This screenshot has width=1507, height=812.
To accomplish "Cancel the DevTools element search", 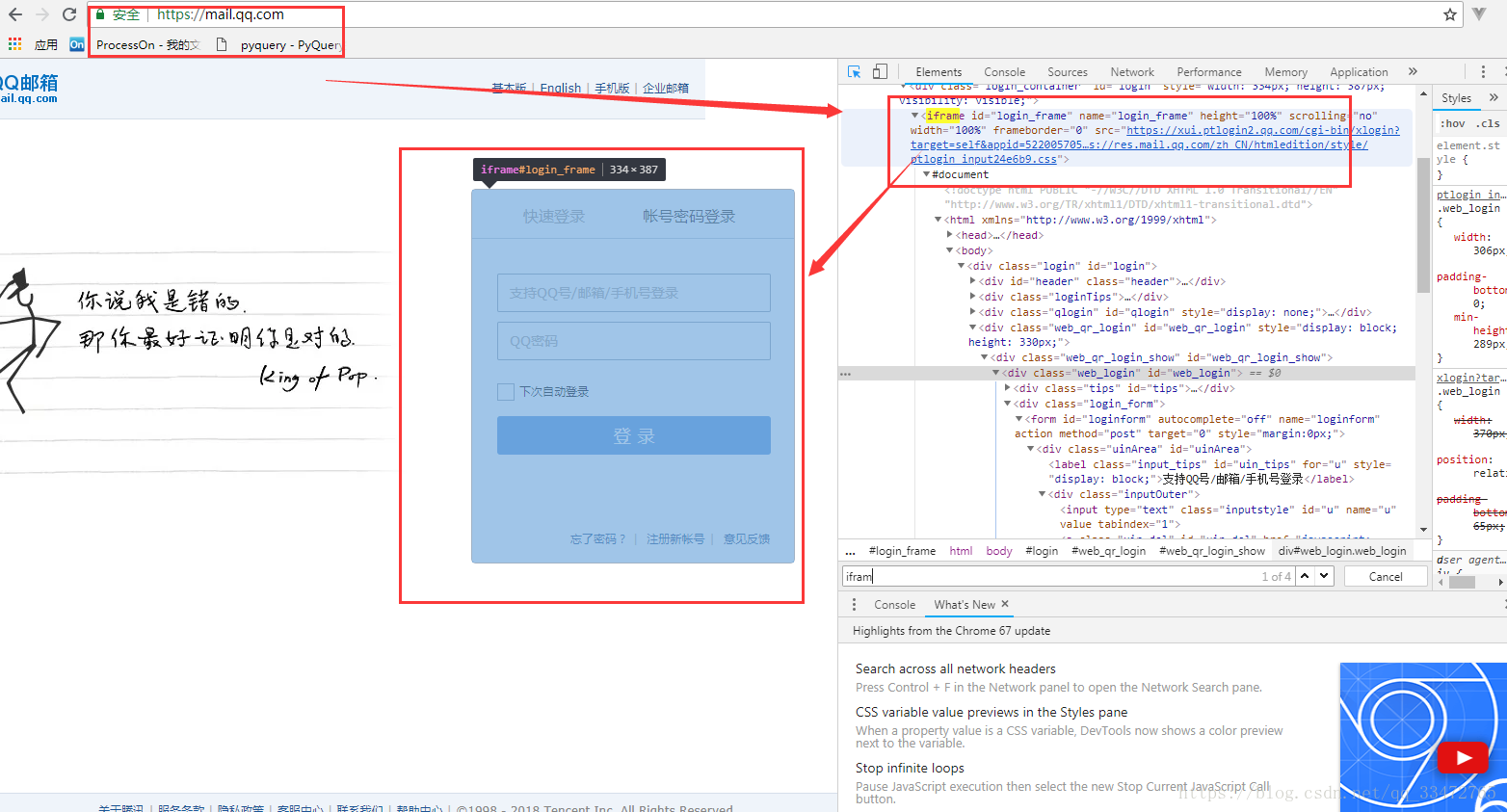I will click(x=1386, y=576).
